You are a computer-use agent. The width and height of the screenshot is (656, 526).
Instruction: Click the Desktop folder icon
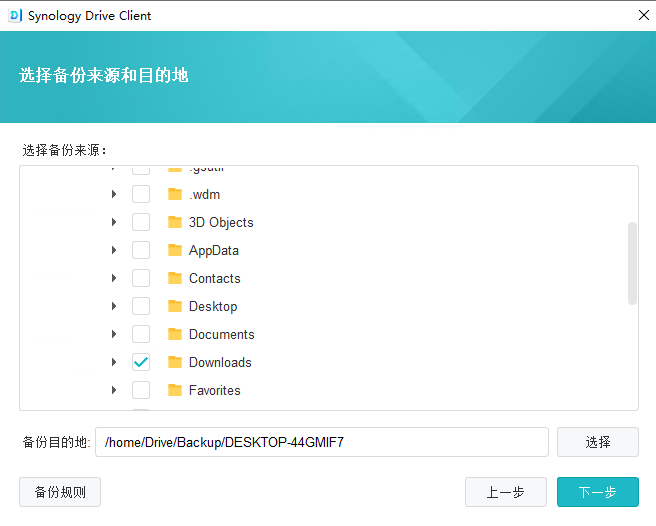click(x=175, y=306)
